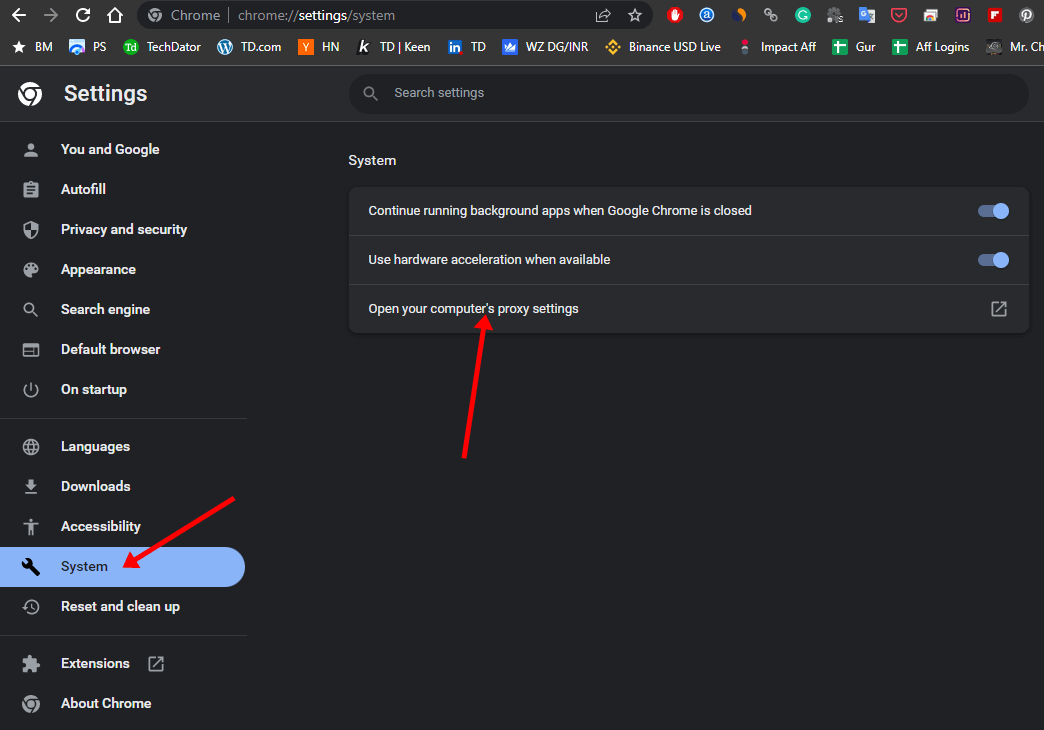1044x730 pixels.
Task: Open the You and Google section
Action: pyautogui.click(x=123, y=149)
